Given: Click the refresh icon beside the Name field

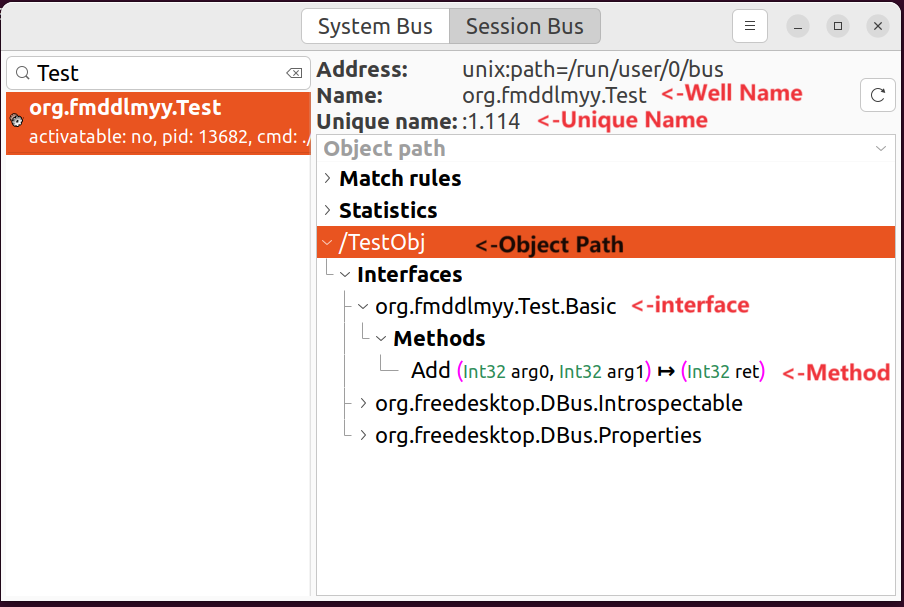Looking at the screenshot, I should point(877,96).
